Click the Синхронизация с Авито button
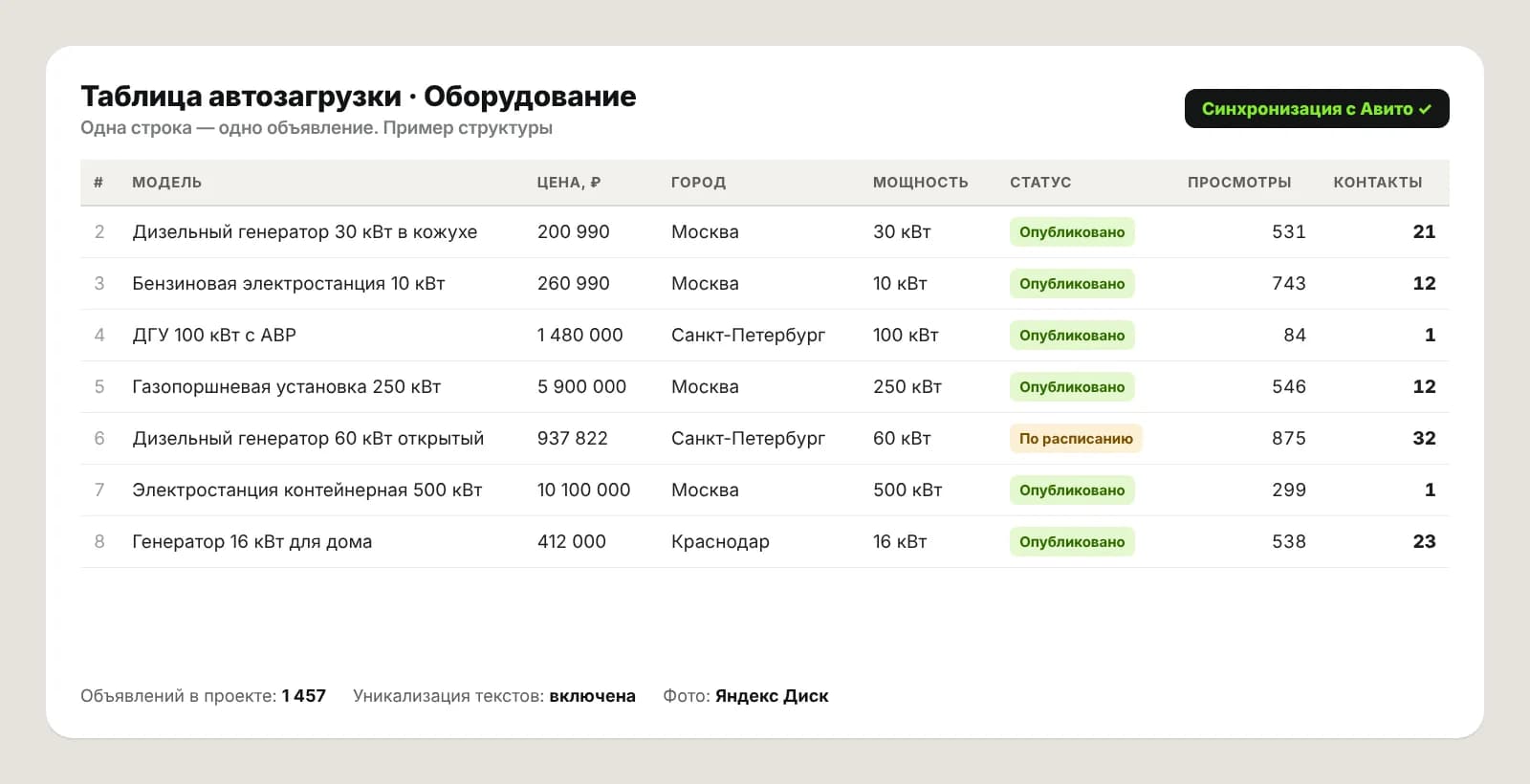The image size is (1530, 784). click(x=1317, y=109)
